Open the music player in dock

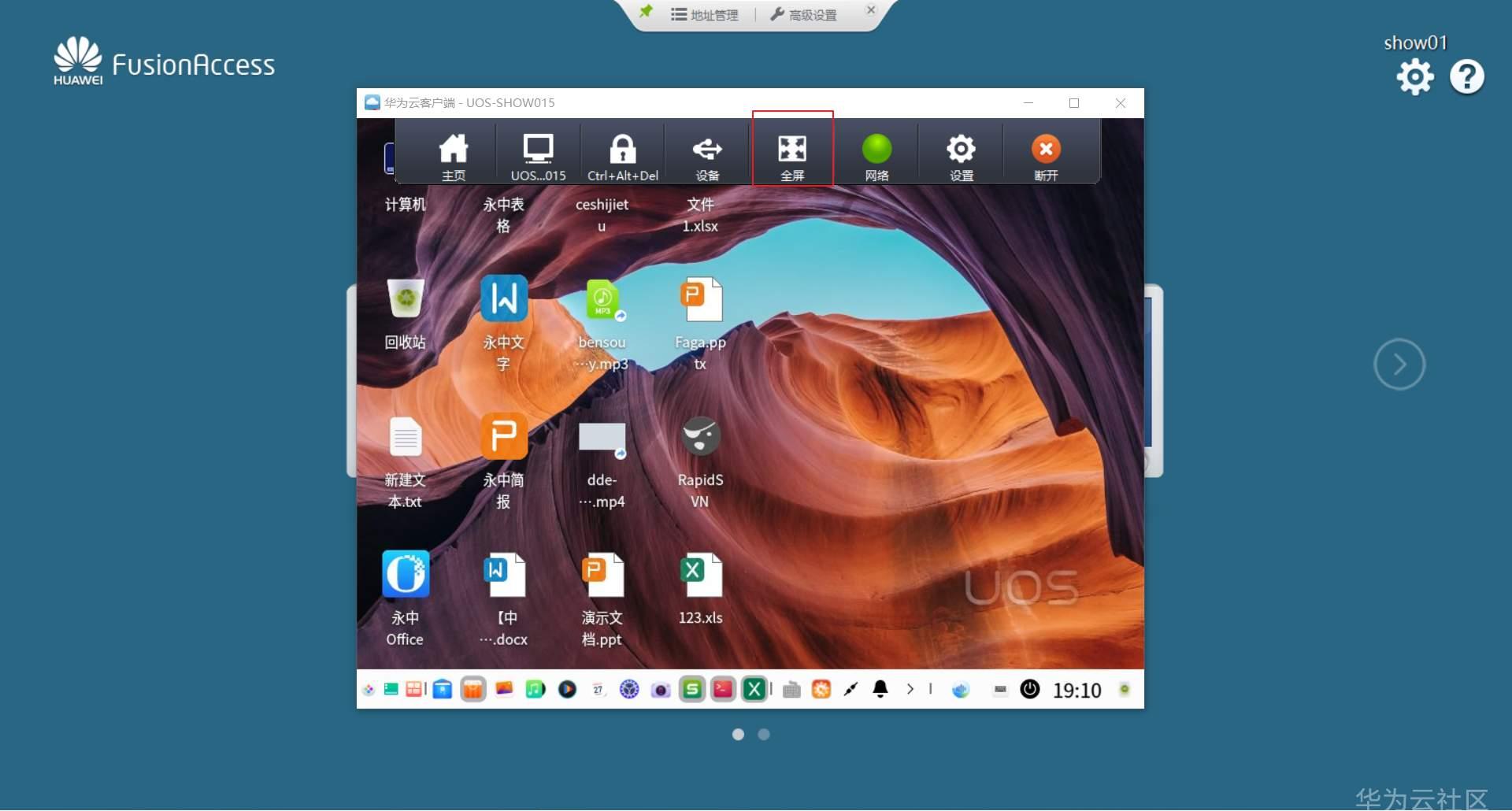pyautogui.click(x=535, y=690)
